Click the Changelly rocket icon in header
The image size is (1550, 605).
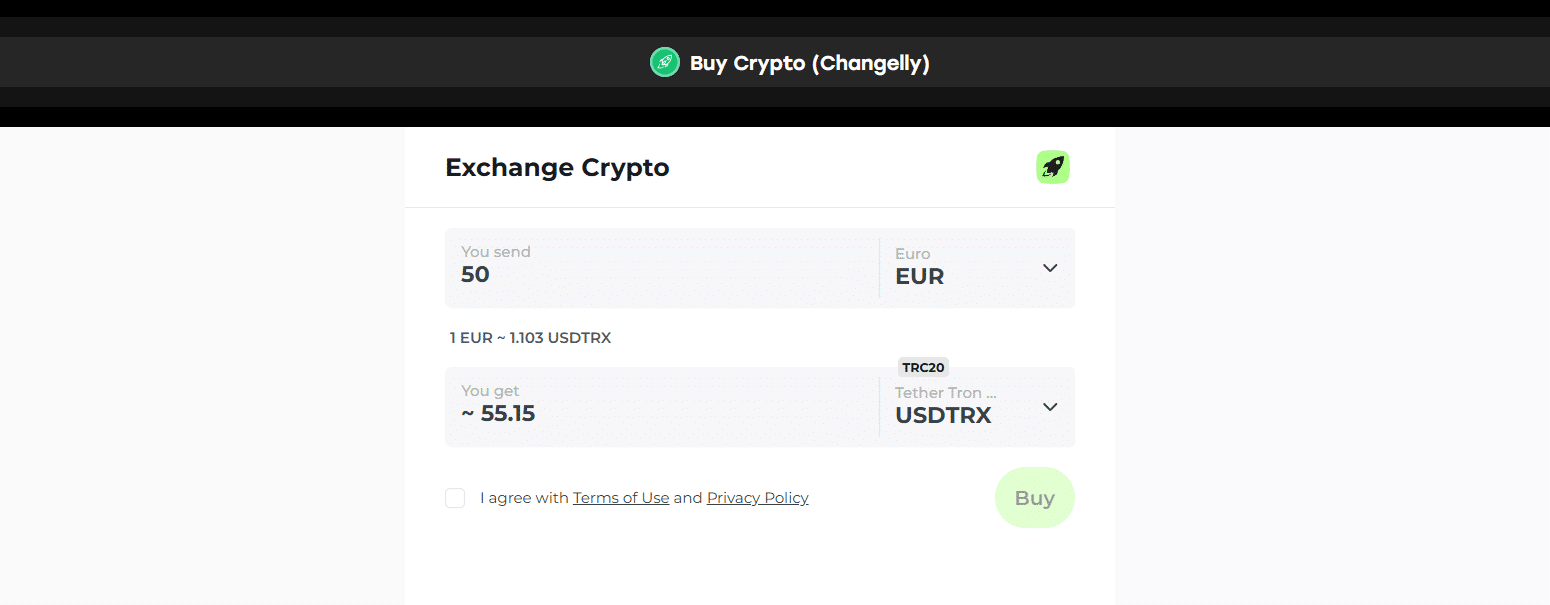point(664,61)
